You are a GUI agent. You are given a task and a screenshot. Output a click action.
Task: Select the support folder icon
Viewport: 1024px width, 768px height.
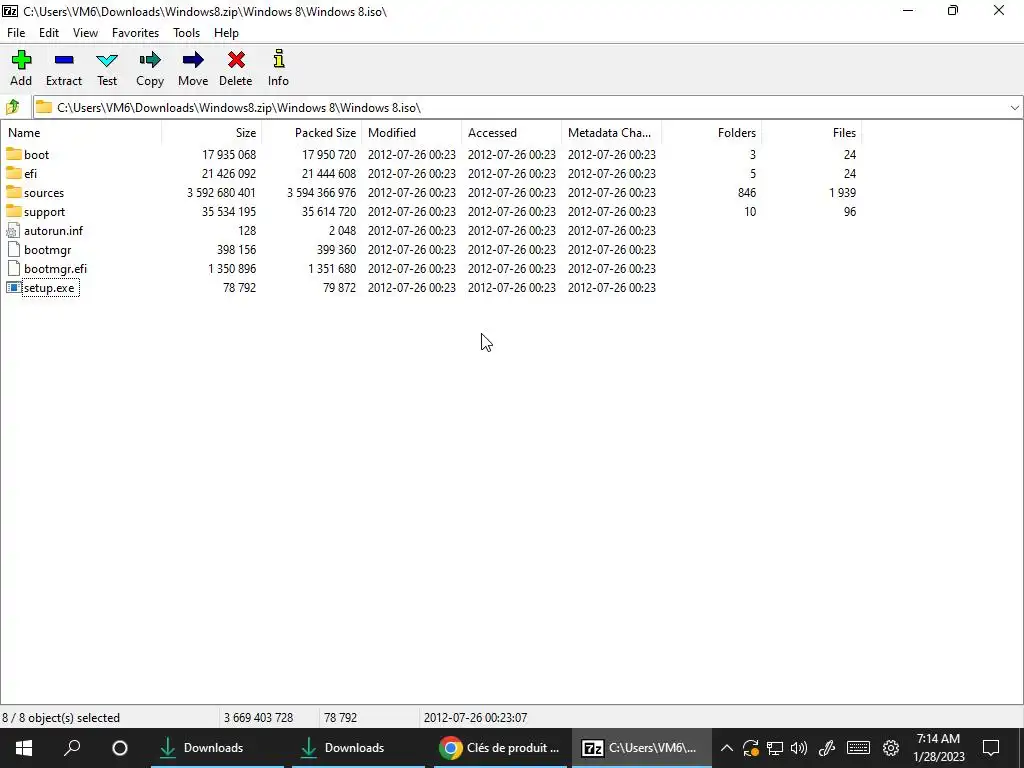coord(14,211)
